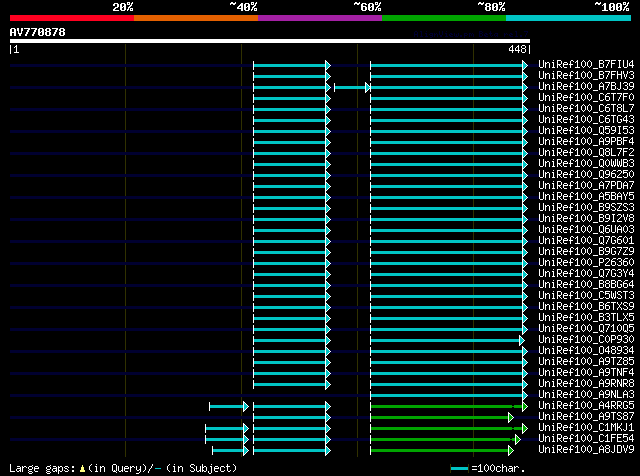Screen dimensions: 640x476
Task: Click the leftmost cyan segment of UniRef100_A4RRG5
Action: (x=229, y=406)
